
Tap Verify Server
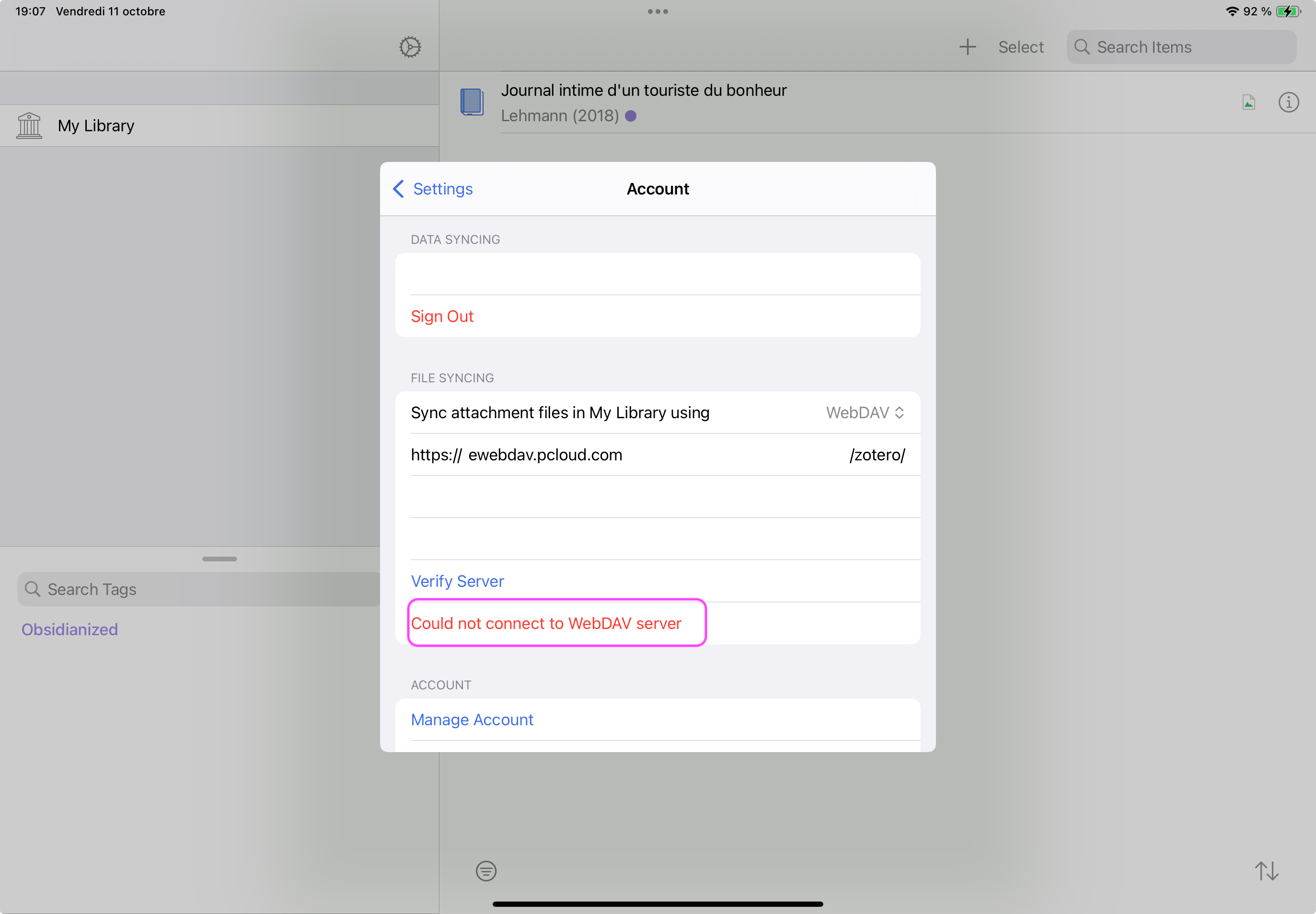click(x=457, y=581)
